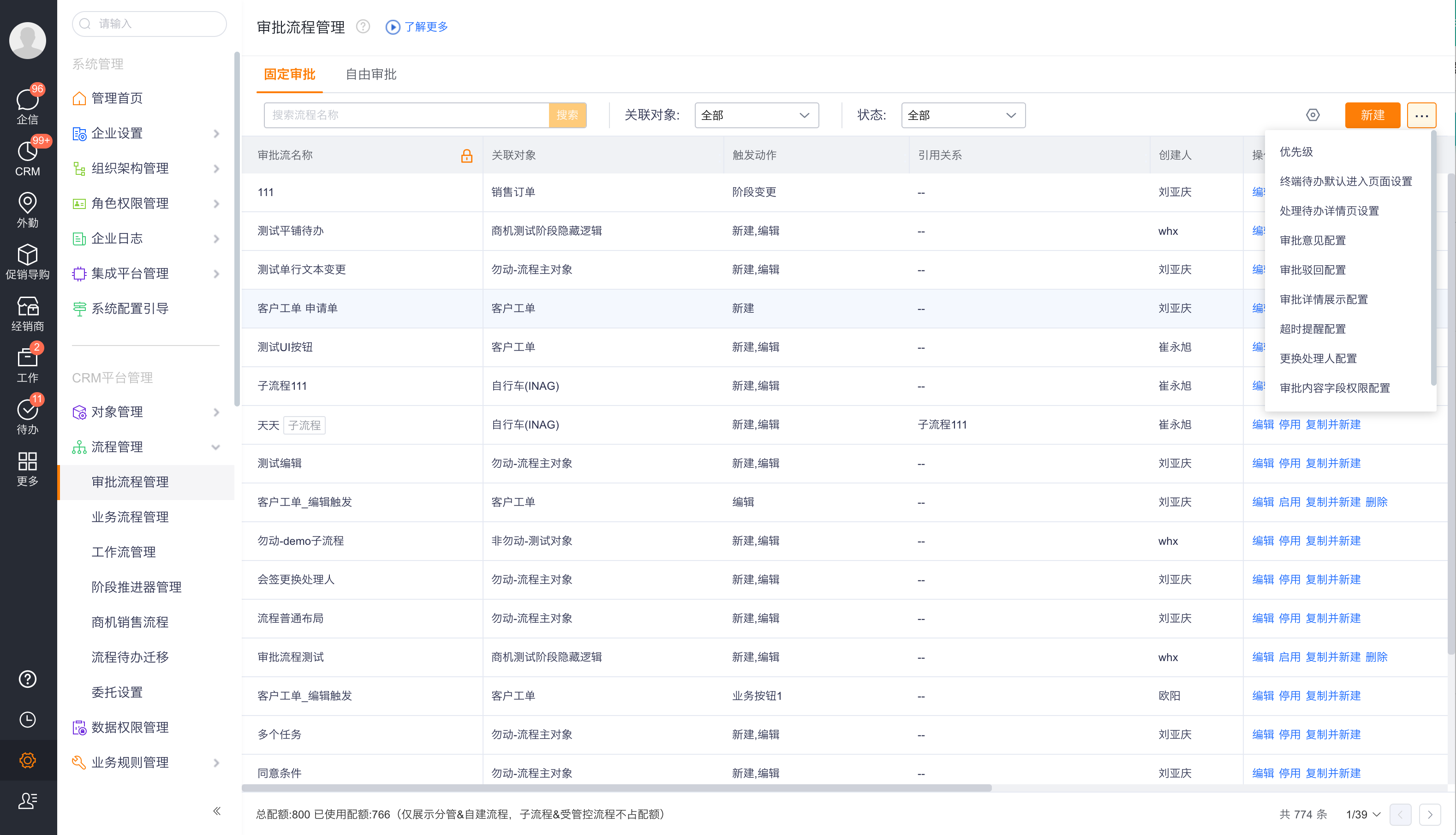The image size is (1456, 835).
Task: Go to next page arrow in pagination
Action: tap(1430, 814)
